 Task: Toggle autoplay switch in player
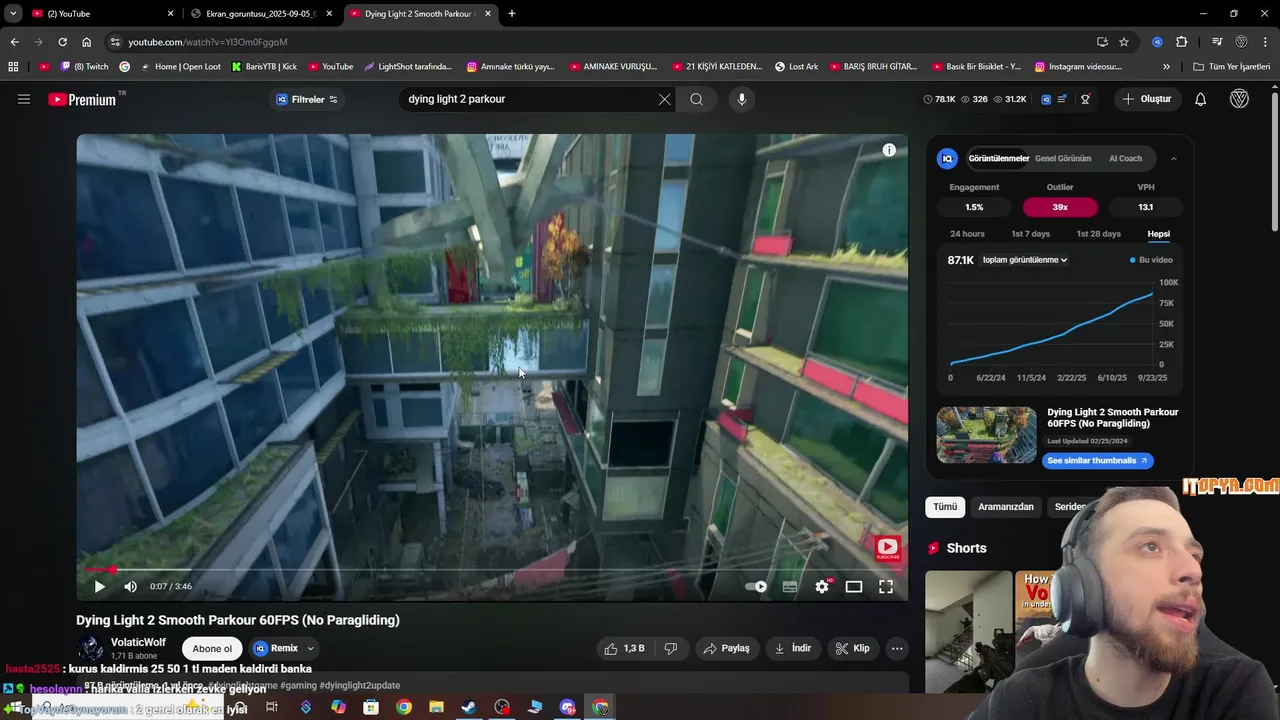[x=757, y=587]
